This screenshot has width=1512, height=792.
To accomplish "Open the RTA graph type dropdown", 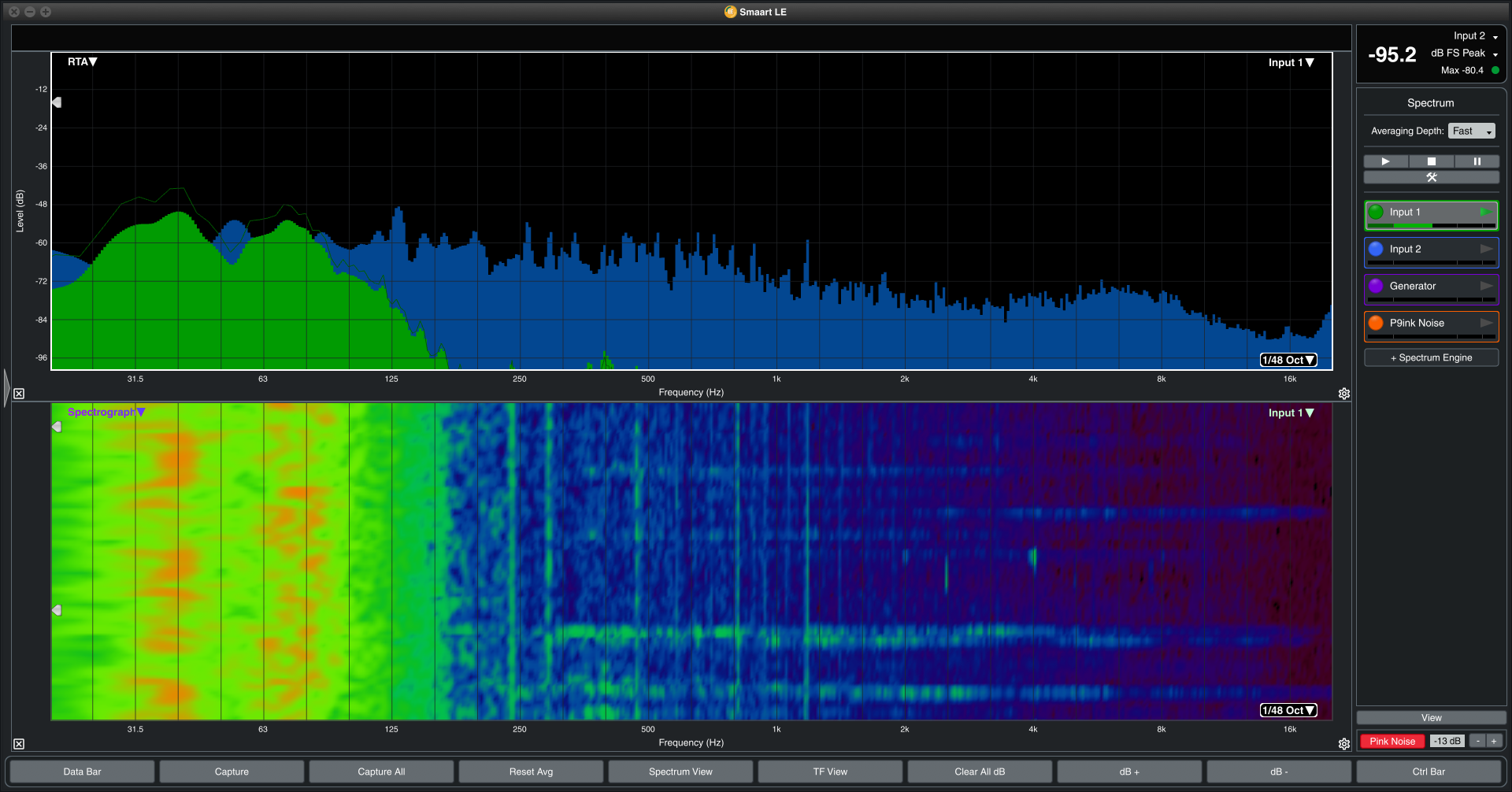I will [82, 62].
